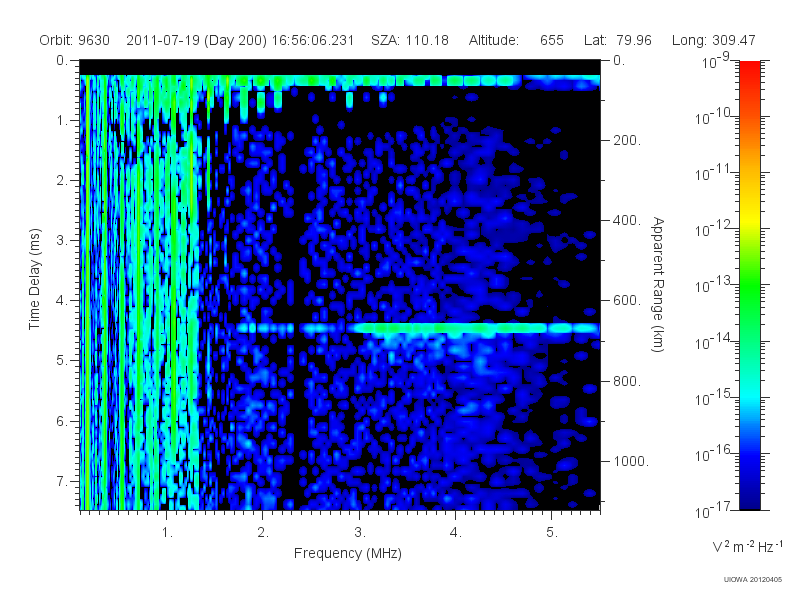The height and width of the screenshot is (600, 800).
Task: Click the colorbar label '10⁻¹¹'
Action: 715,173
